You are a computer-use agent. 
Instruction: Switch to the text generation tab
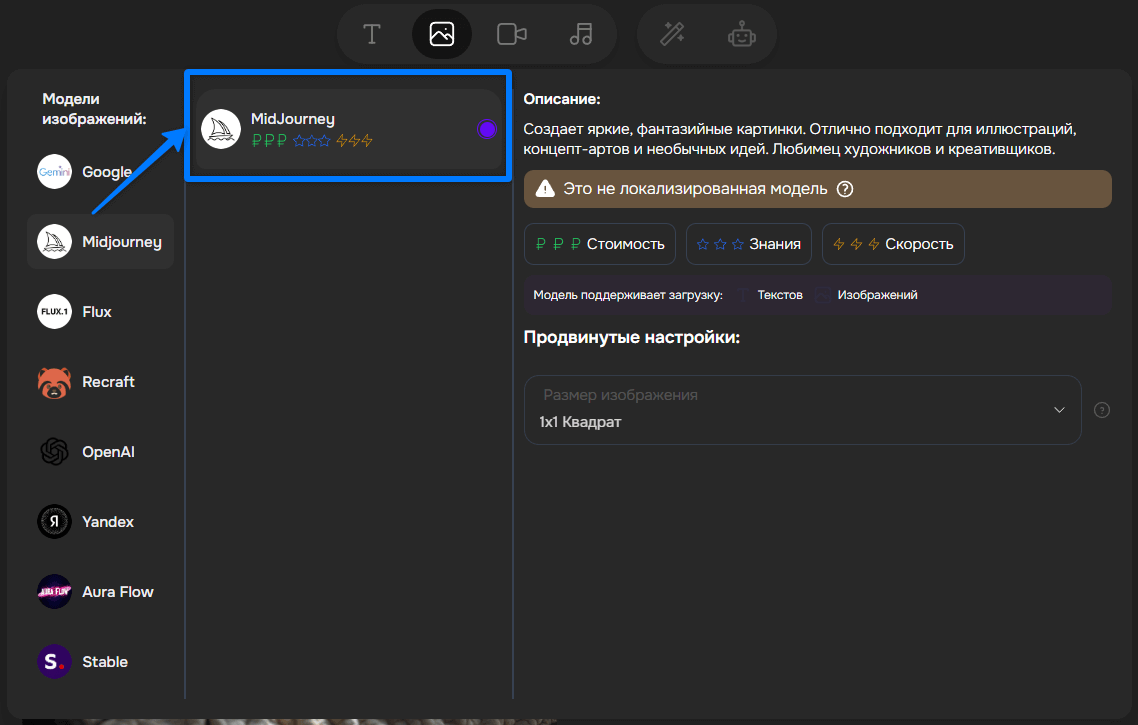pyautogui.click(x=372, y=34)
